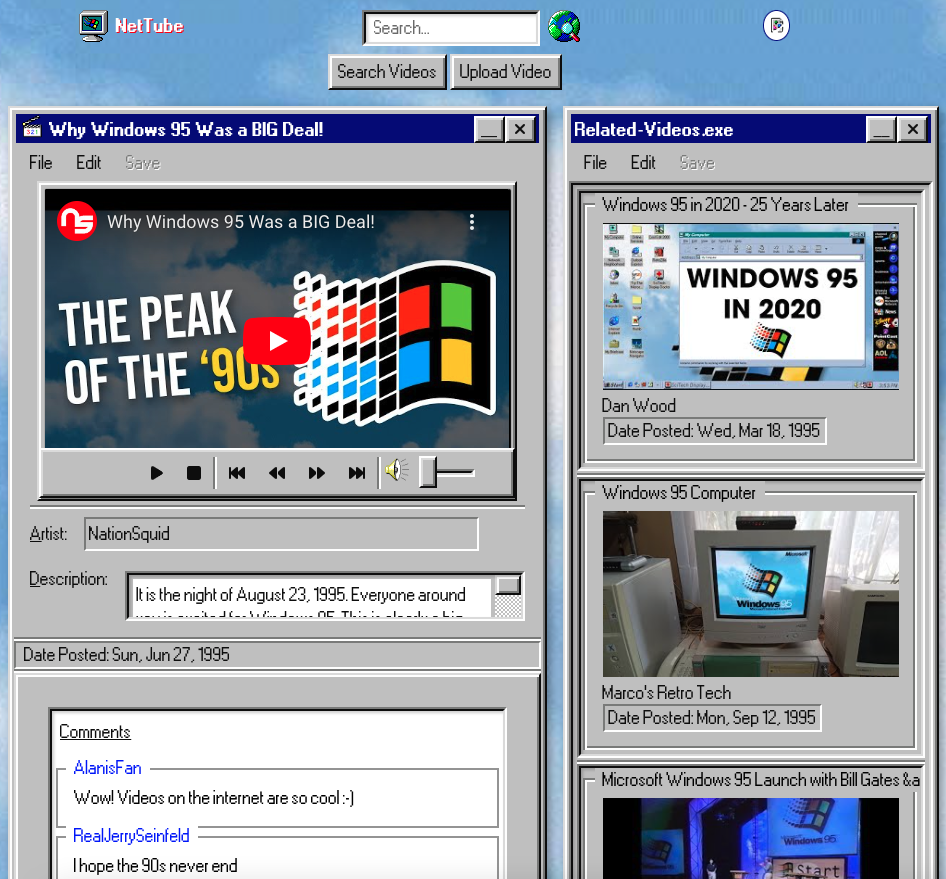Click the 'Dan Wood' author name
The width and height of the screenshot is (946, 879).
[x=638, y=406]
